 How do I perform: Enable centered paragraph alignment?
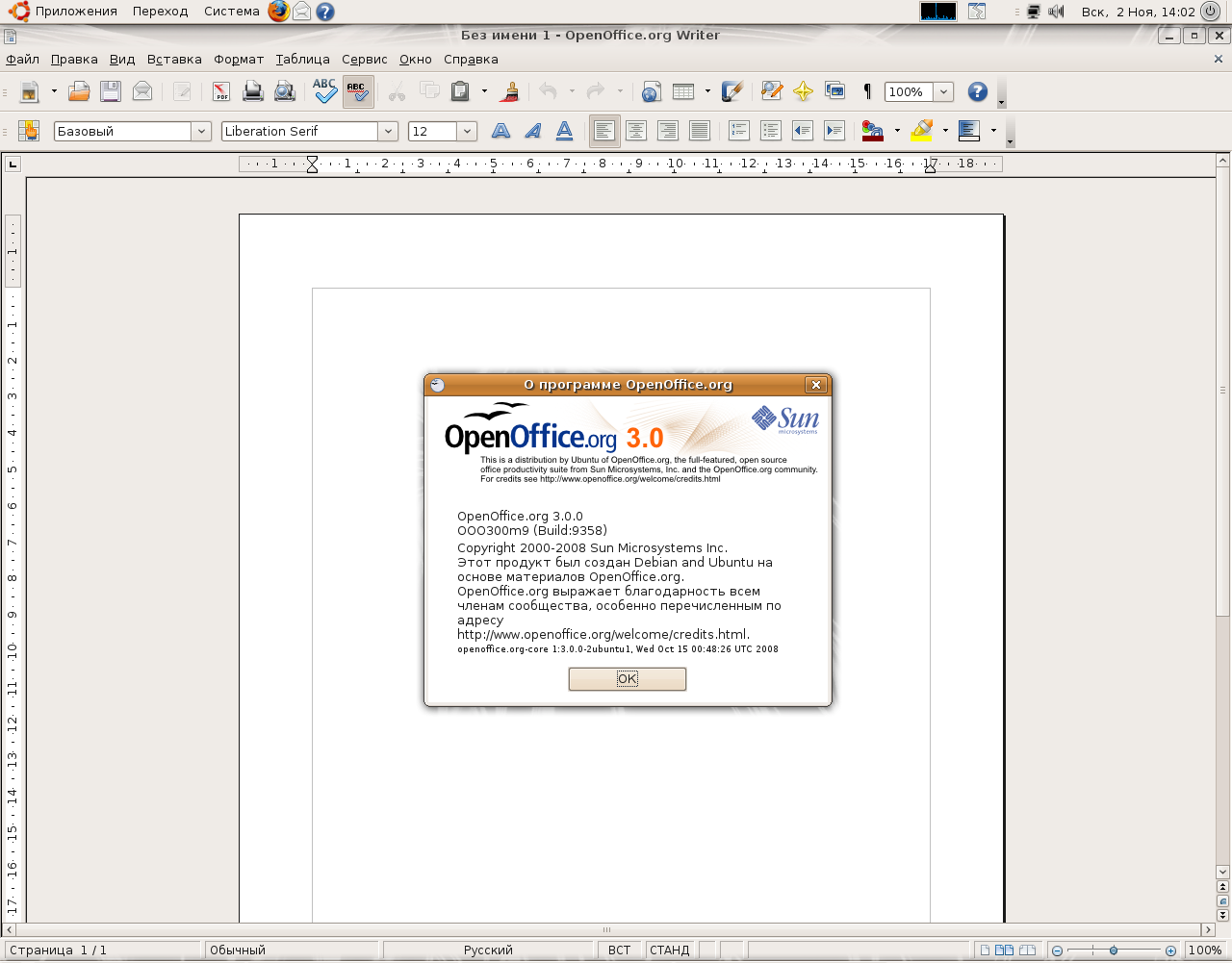635,131
